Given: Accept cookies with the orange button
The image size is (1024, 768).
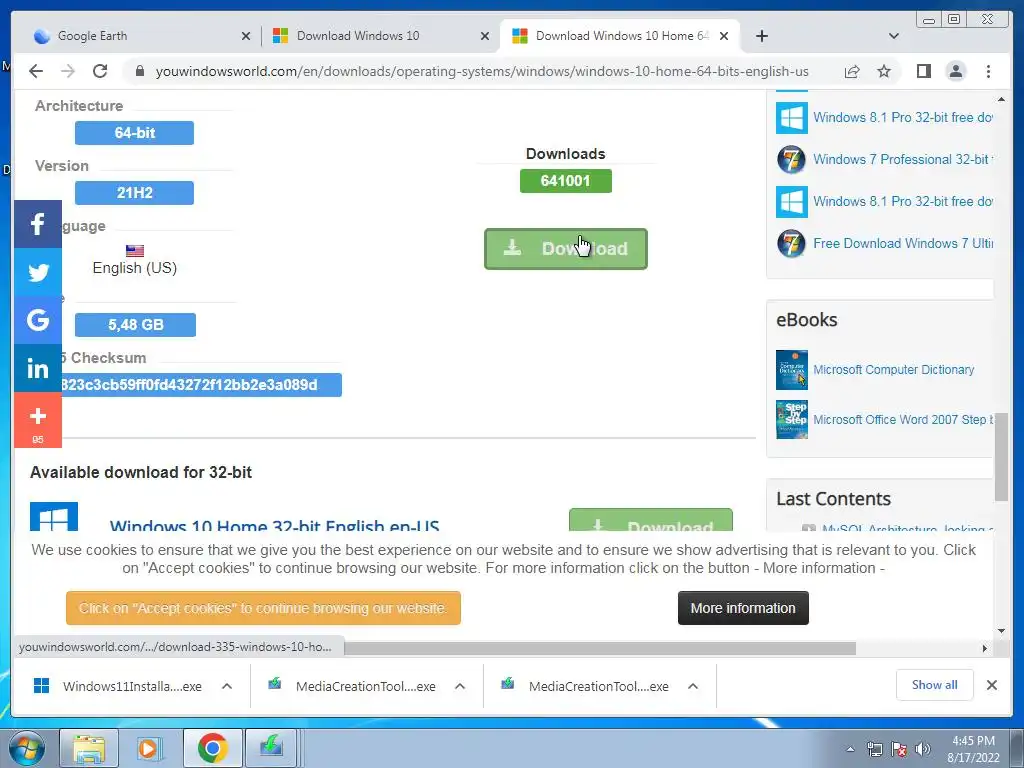Looking at the screenshot, I should click(263, 608).
